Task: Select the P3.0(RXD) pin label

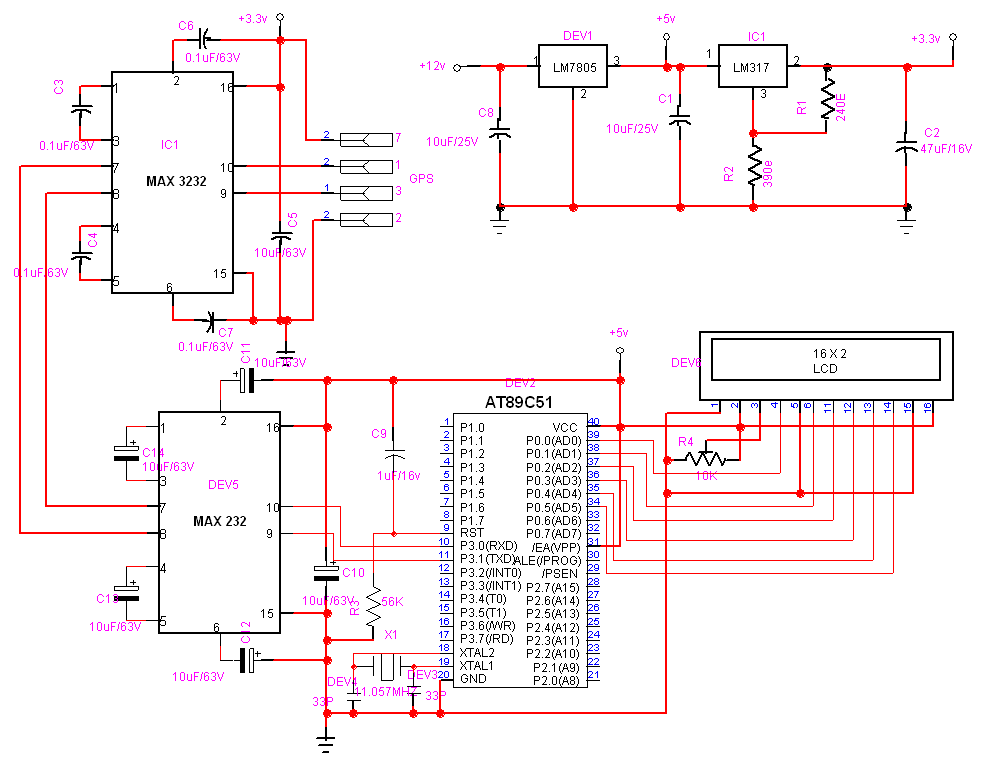Action: 487,545
